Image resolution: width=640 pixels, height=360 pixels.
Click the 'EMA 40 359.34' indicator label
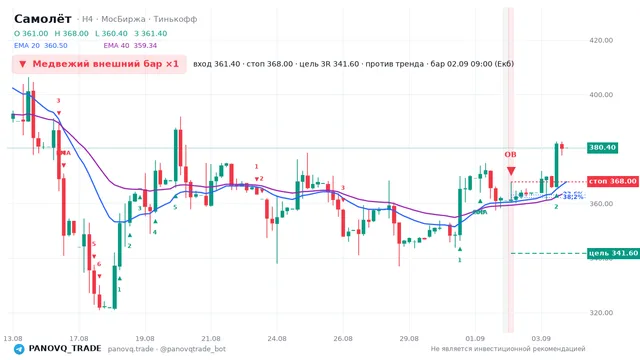(130, 46)
